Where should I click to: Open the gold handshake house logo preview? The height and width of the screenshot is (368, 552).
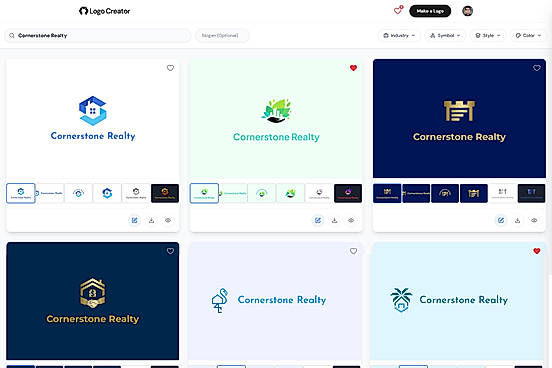coord(93,301)
